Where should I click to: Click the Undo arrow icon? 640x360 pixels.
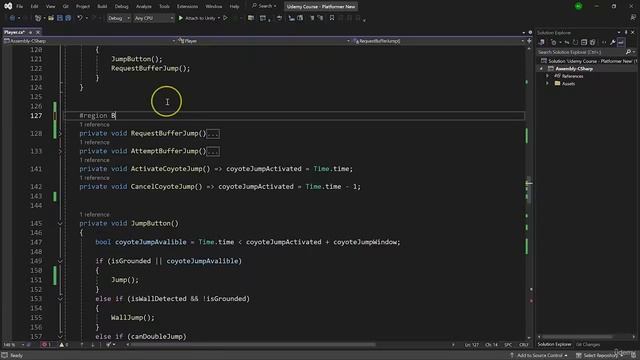click(x=80, y=18)
